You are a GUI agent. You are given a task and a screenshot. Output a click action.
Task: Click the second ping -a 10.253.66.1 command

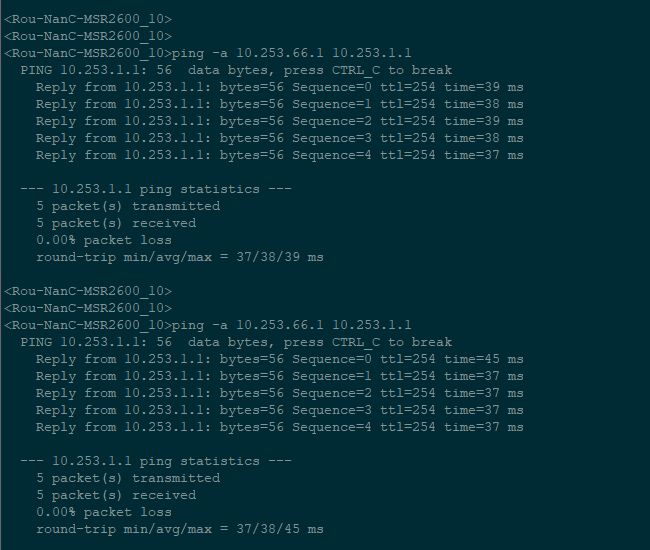292,325
